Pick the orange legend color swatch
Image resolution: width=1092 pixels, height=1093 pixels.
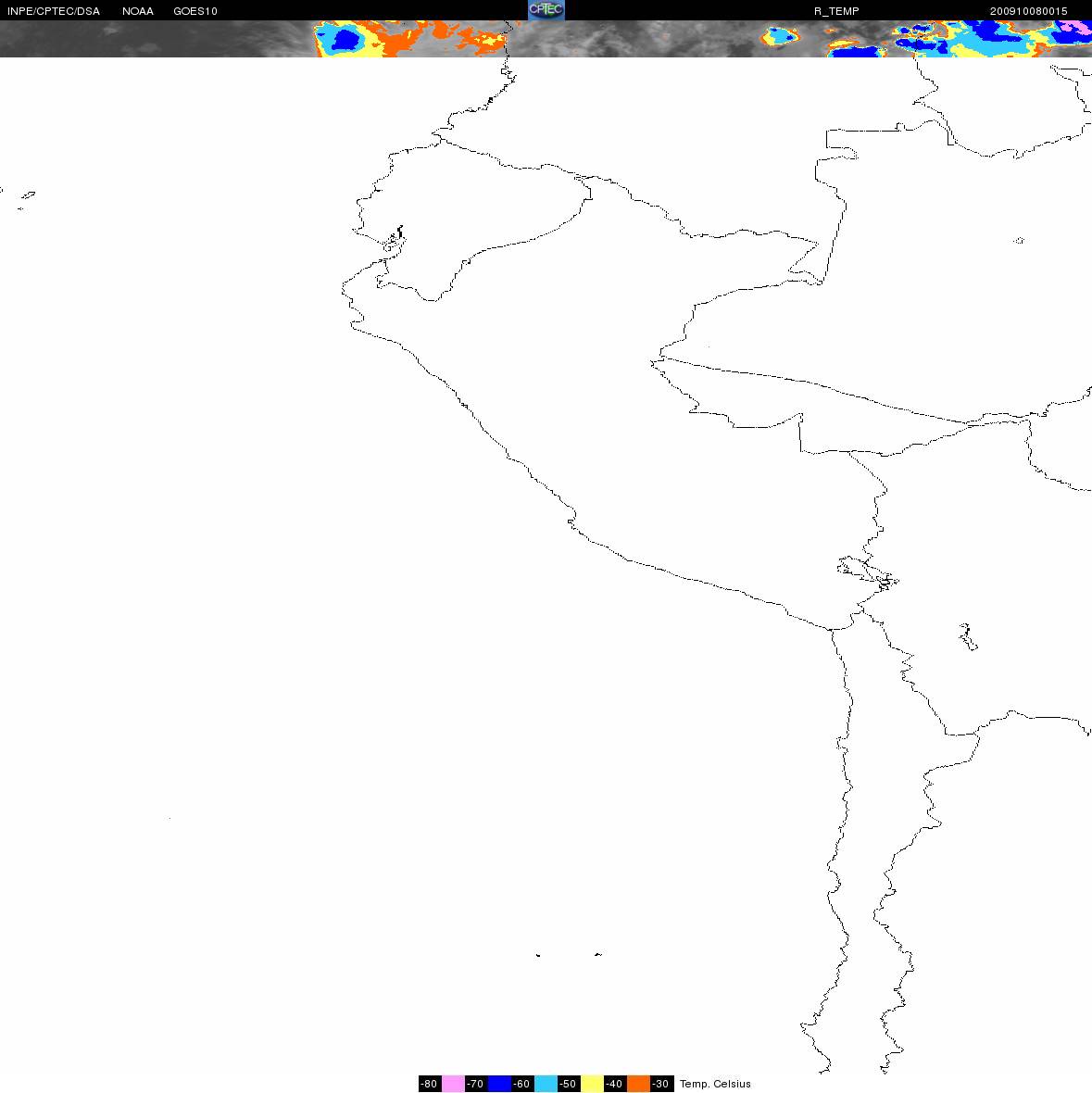638,1084
